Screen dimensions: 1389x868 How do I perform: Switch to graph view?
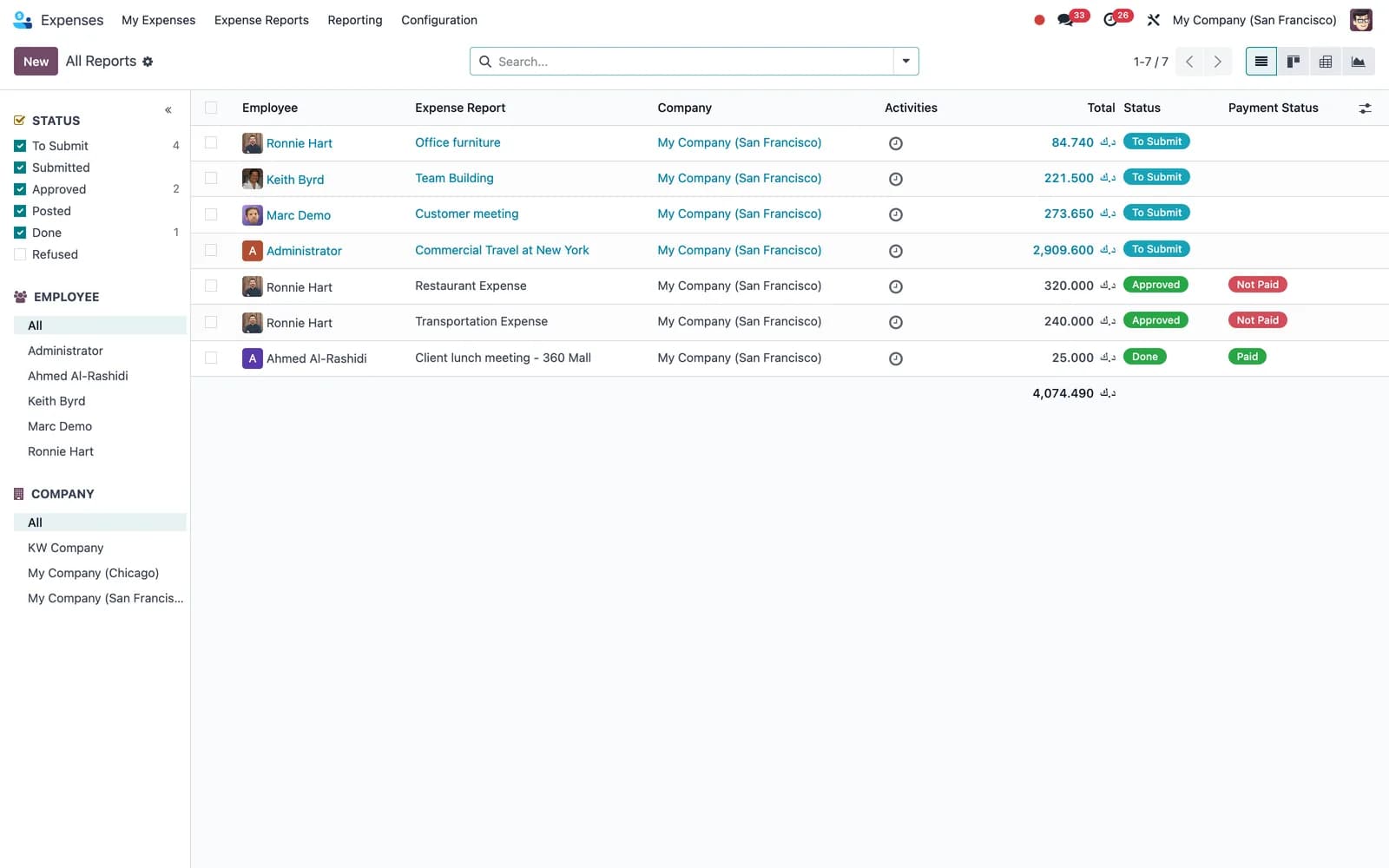[x=1358, y=62]
